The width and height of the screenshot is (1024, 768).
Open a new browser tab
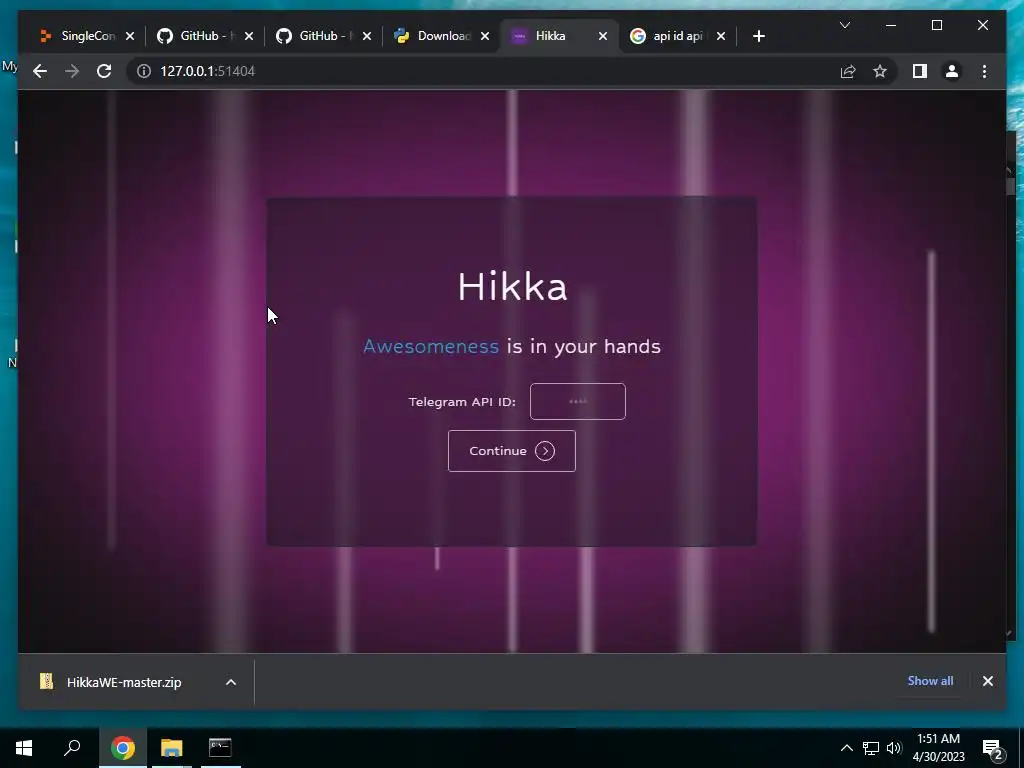758,37
